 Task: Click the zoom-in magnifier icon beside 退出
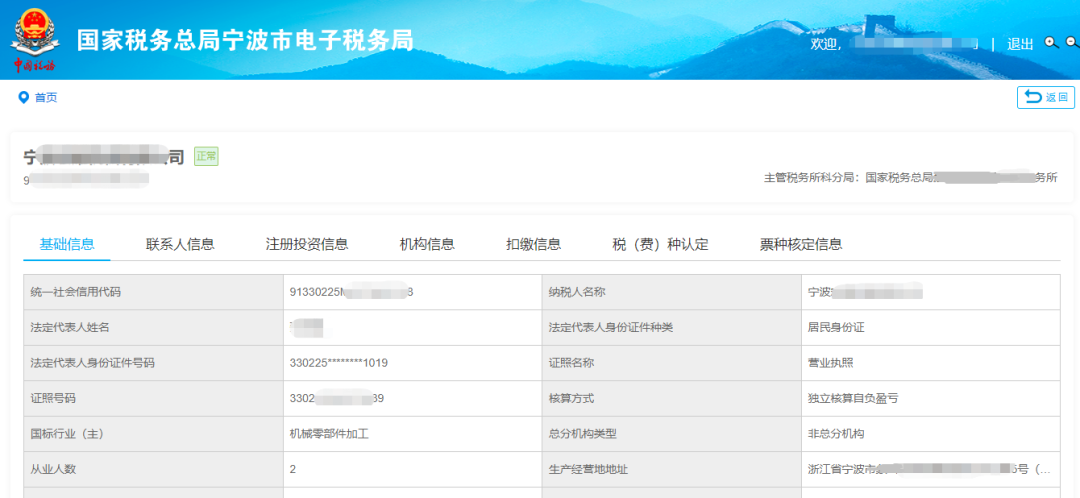[x=1051, y=43]
